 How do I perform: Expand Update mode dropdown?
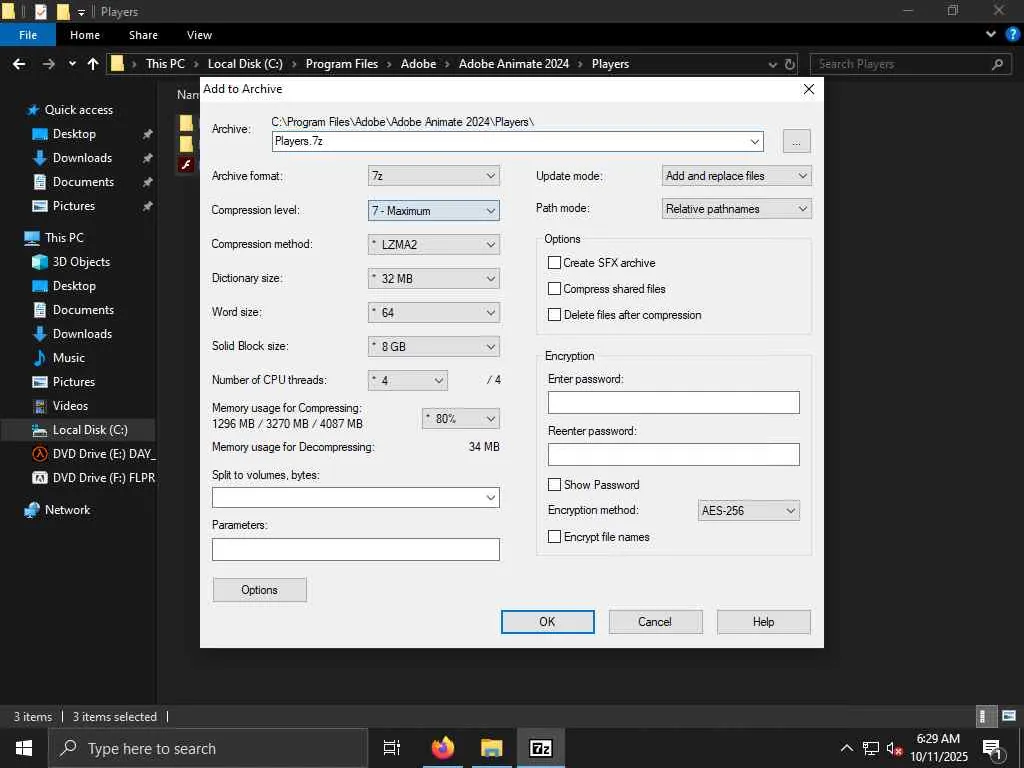click(x=737, y=176)
